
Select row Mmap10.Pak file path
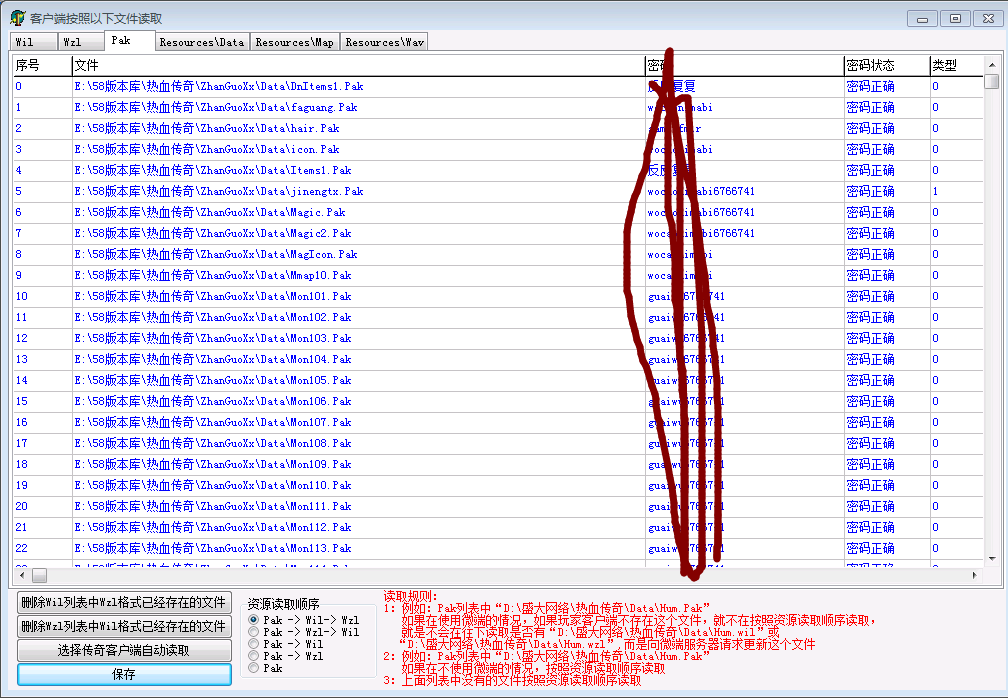point(213,275)
